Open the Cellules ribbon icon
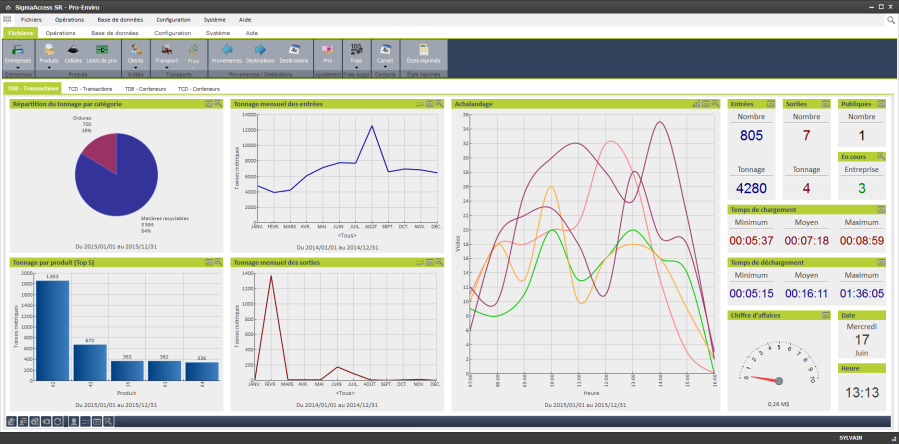 tap(73, 52)
